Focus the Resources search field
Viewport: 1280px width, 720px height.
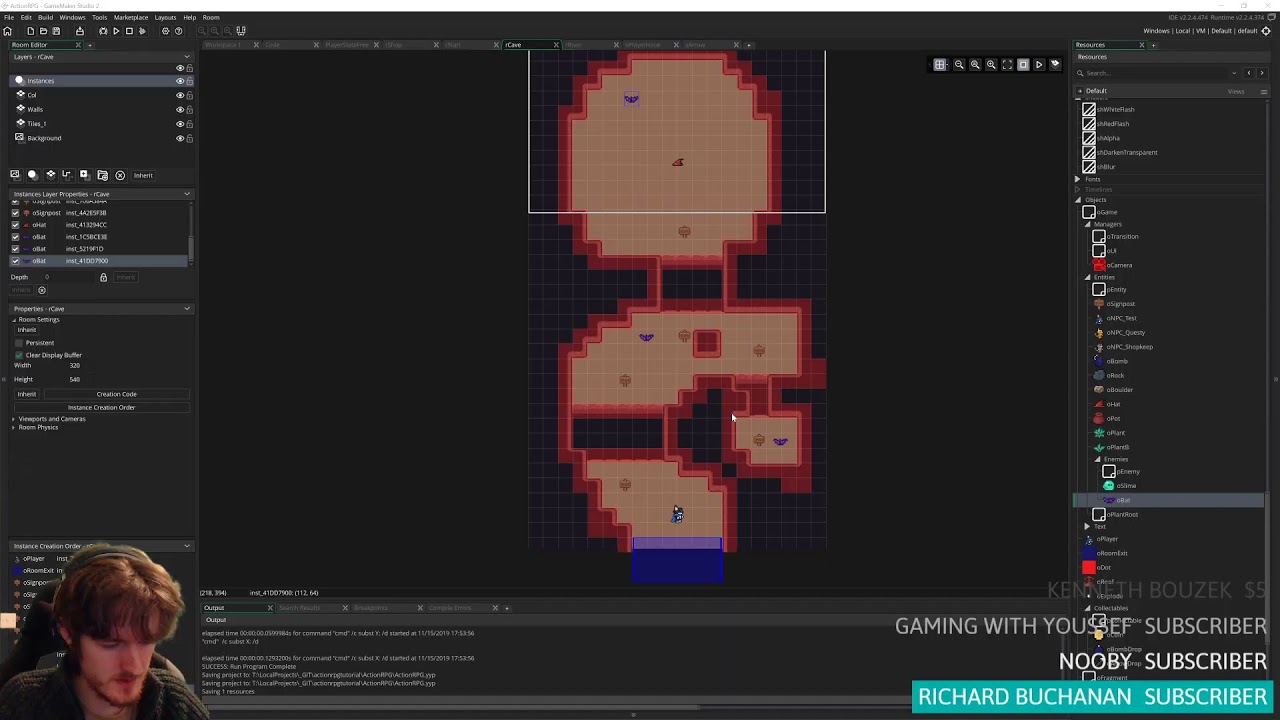click(1153, 73)
